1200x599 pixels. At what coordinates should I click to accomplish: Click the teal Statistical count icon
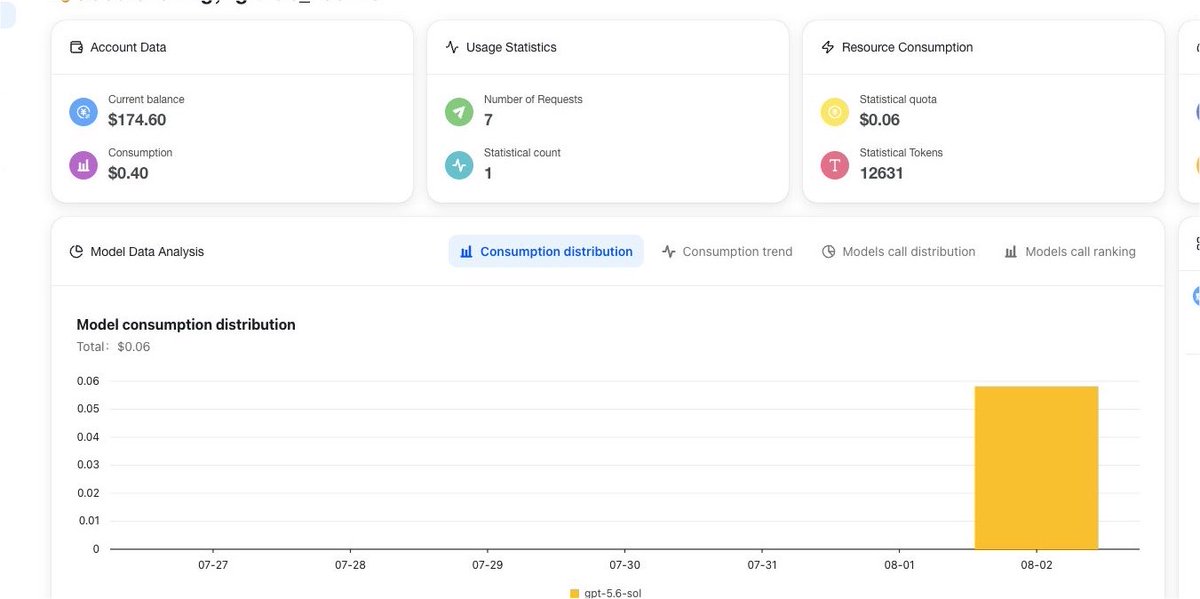(x=459, y=165)
